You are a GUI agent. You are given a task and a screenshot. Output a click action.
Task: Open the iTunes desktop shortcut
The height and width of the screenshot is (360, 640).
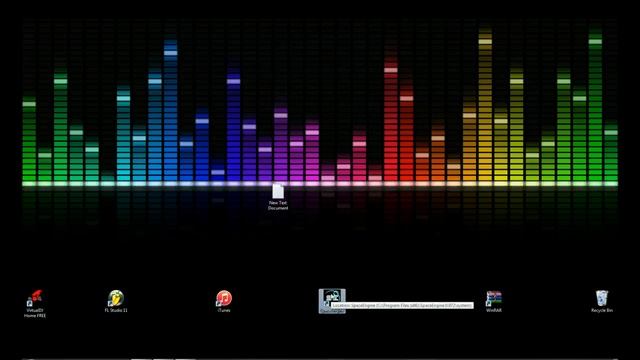(x=224, y=301)
